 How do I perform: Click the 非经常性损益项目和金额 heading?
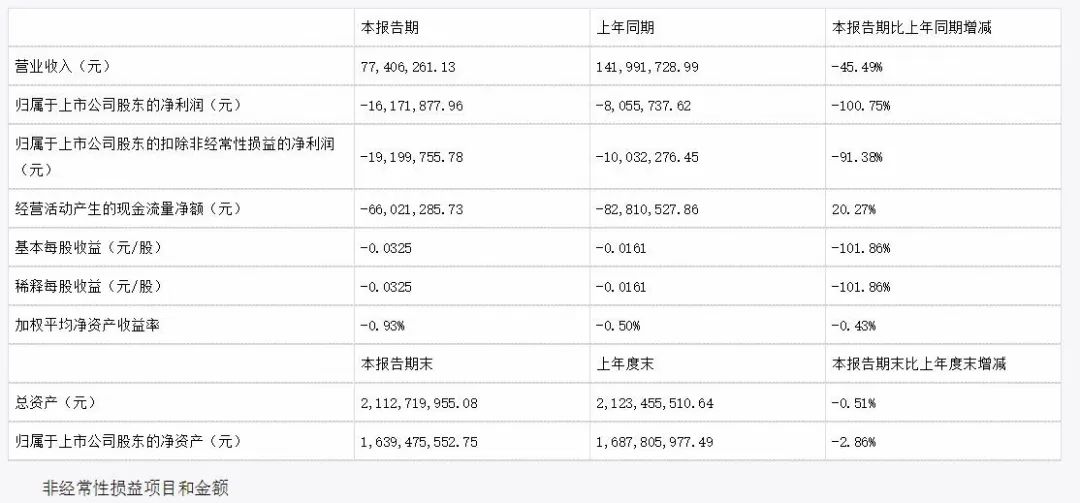point(136,489)
